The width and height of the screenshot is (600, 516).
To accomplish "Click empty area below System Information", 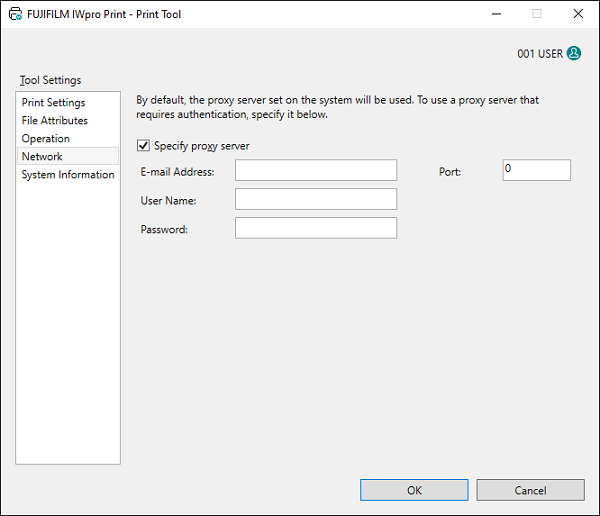I will point(68,320).
